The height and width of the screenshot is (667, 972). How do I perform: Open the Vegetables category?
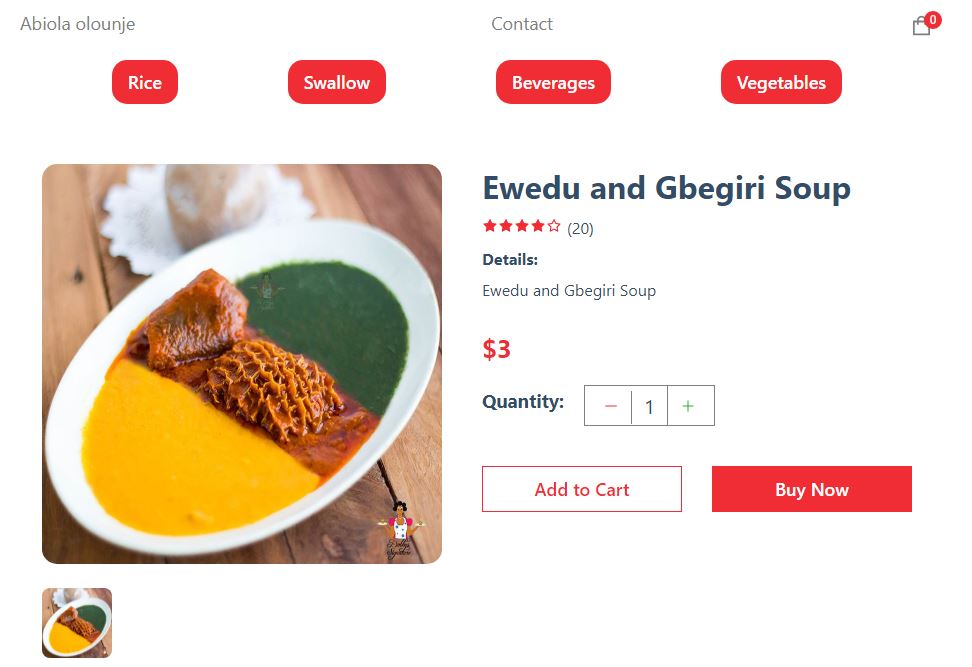[781, 83]
